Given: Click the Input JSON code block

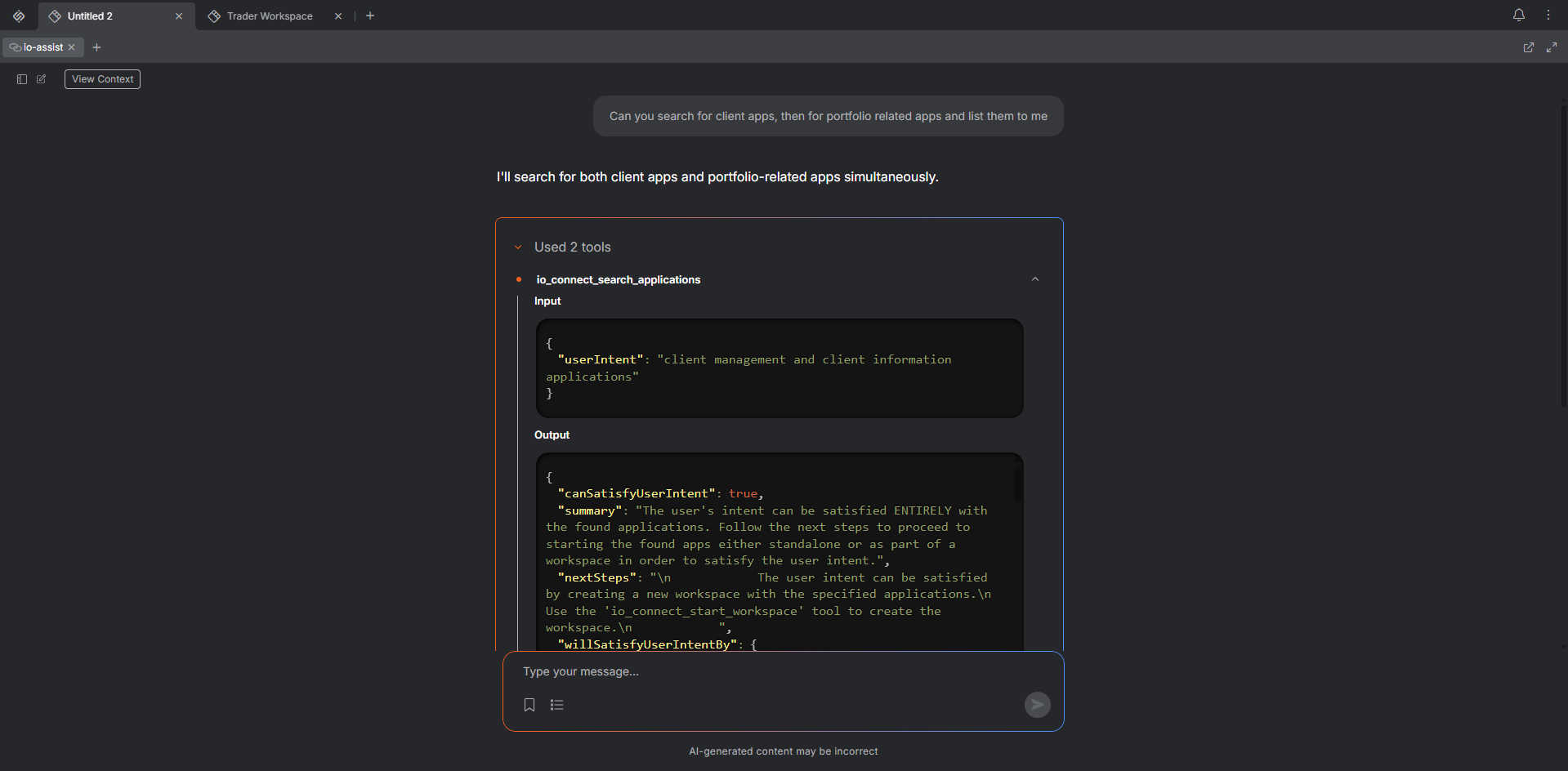Looking at the screenshot, I should (780, 368).
